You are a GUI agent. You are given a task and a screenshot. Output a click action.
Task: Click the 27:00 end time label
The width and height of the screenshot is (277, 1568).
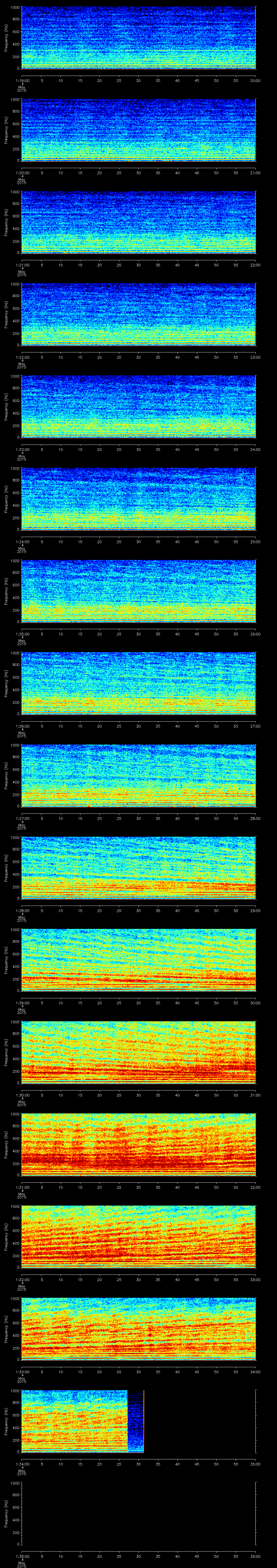point(256,726)
